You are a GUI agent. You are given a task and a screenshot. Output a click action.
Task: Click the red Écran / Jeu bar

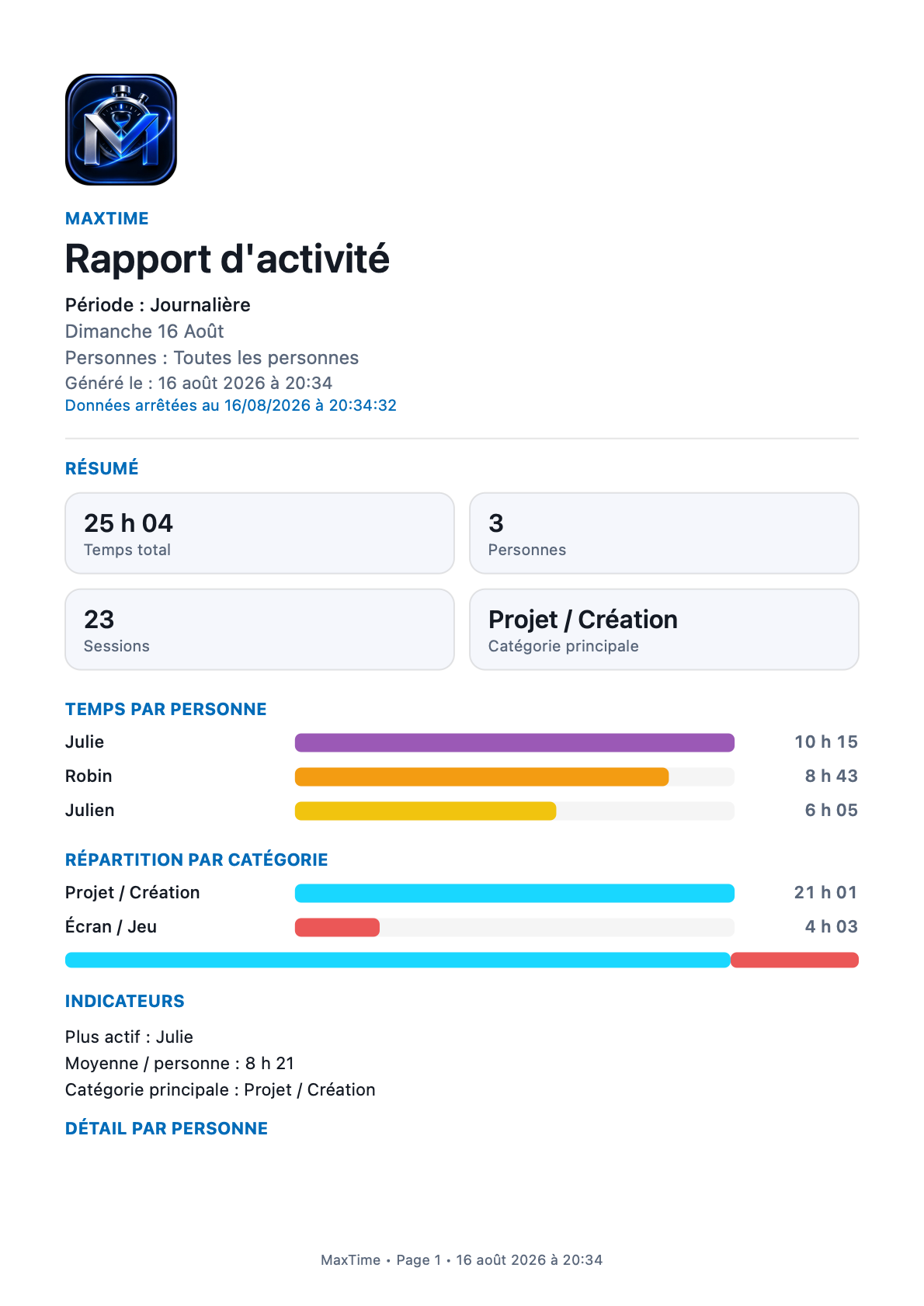tap(337, 928)
